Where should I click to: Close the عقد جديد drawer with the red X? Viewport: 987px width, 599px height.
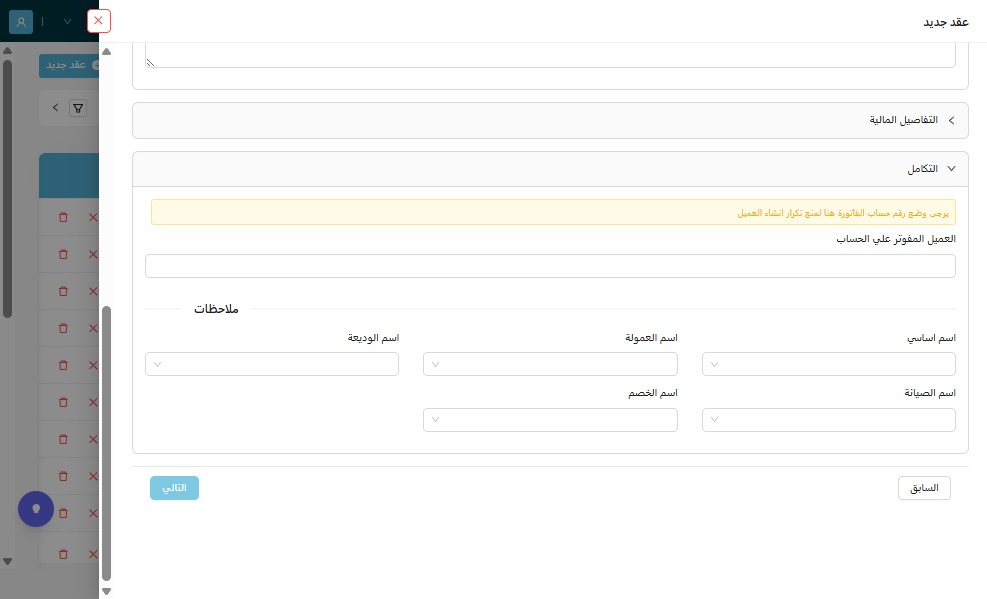pyautogui.click(x=98, y=21)
